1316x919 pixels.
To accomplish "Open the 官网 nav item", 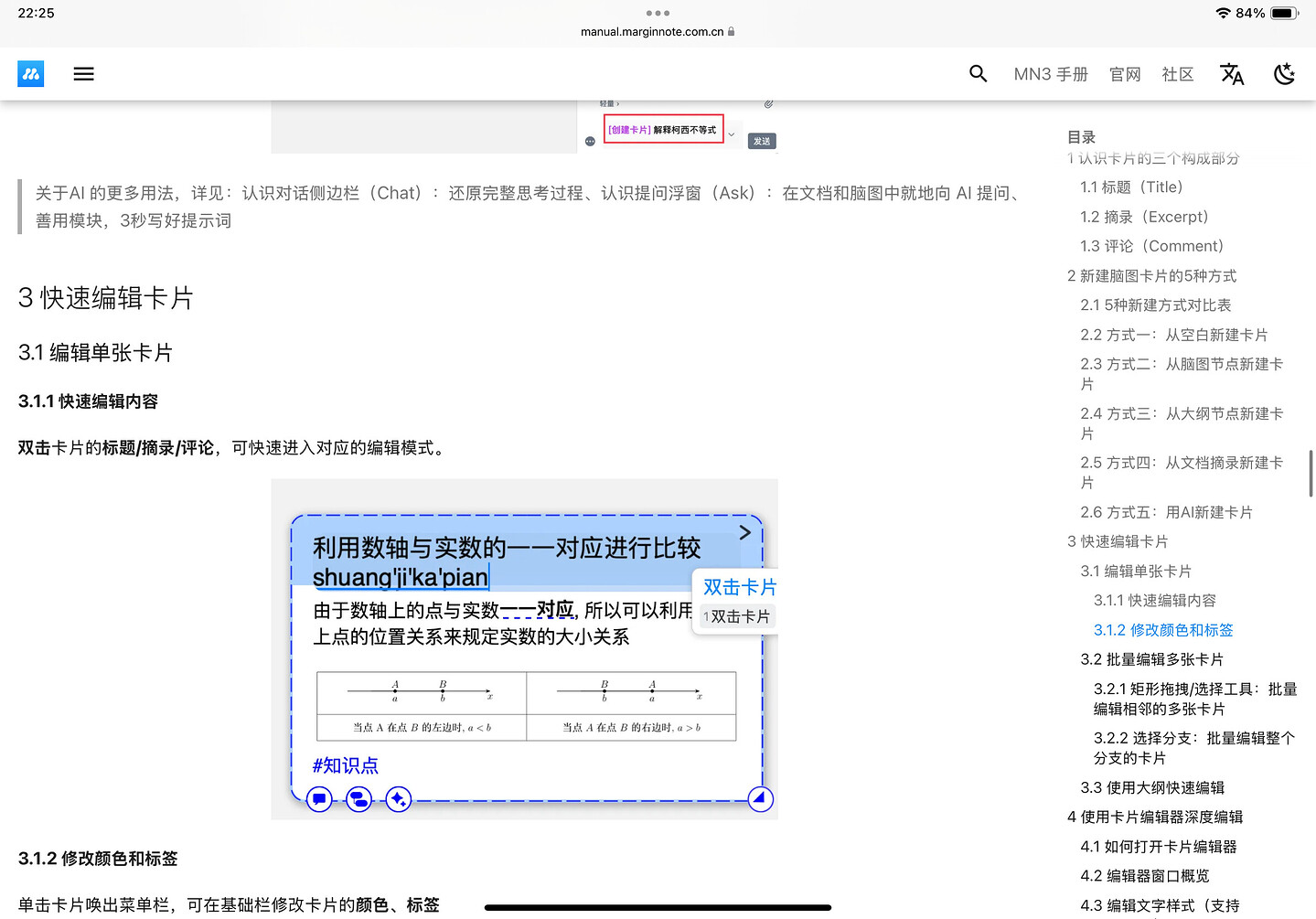I will [x=1125, y=74].
